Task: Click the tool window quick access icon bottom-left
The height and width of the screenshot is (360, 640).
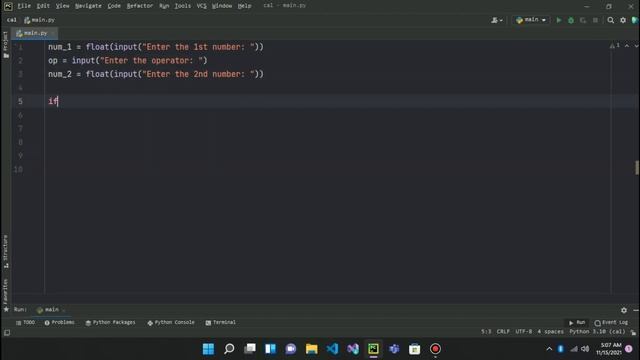Action: pyautogui.click(x=7, y=333)
